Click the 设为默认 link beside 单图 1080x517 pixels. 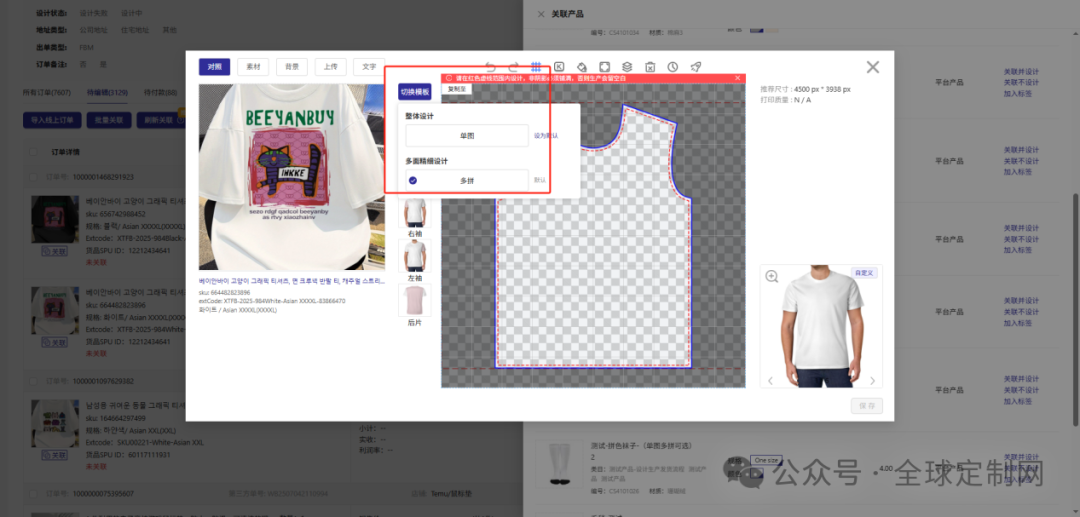point(546,135)
